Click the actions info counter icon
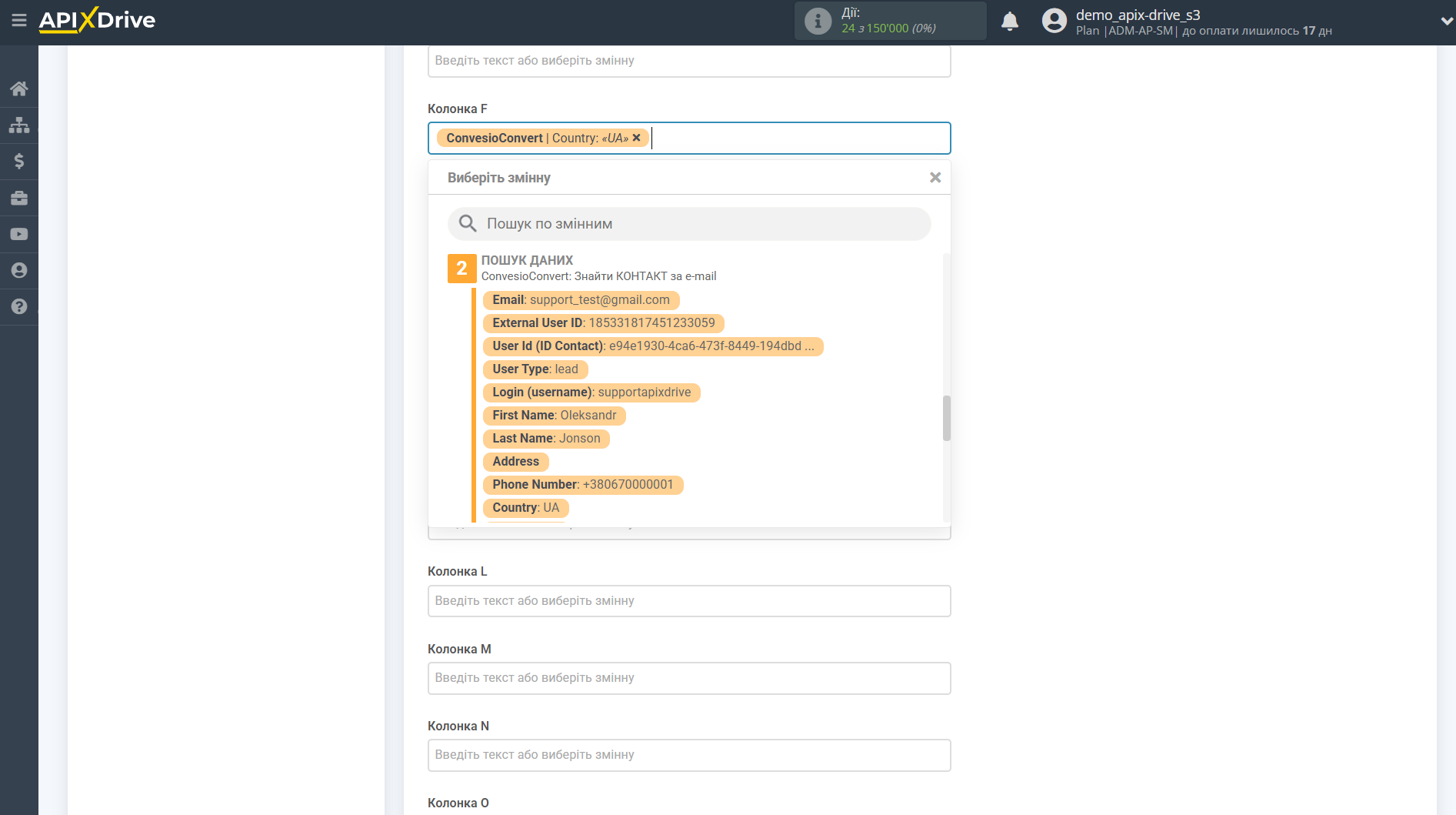This screenshot has height=815, width=1456. click(x=818, y=22)
